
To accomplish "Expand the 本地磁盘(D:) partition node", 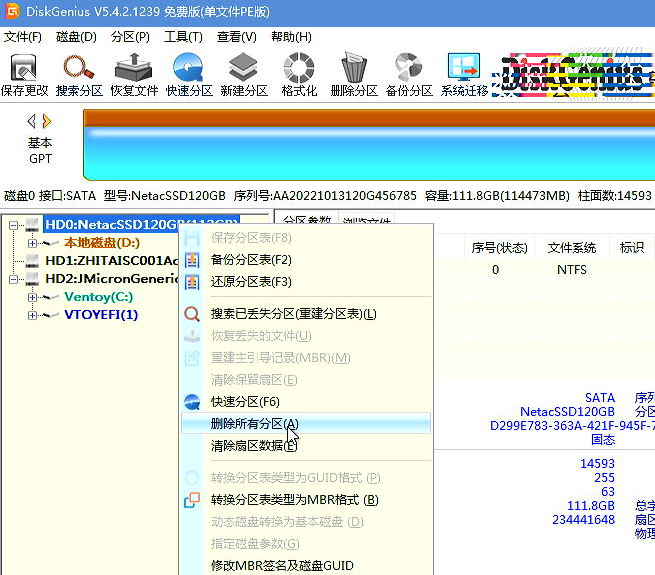I will (32, 243).
